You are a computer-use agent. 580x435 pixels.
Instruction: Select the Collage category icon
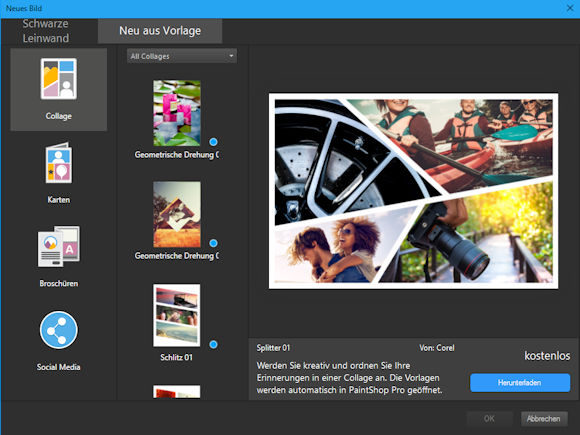click(59, 79)
